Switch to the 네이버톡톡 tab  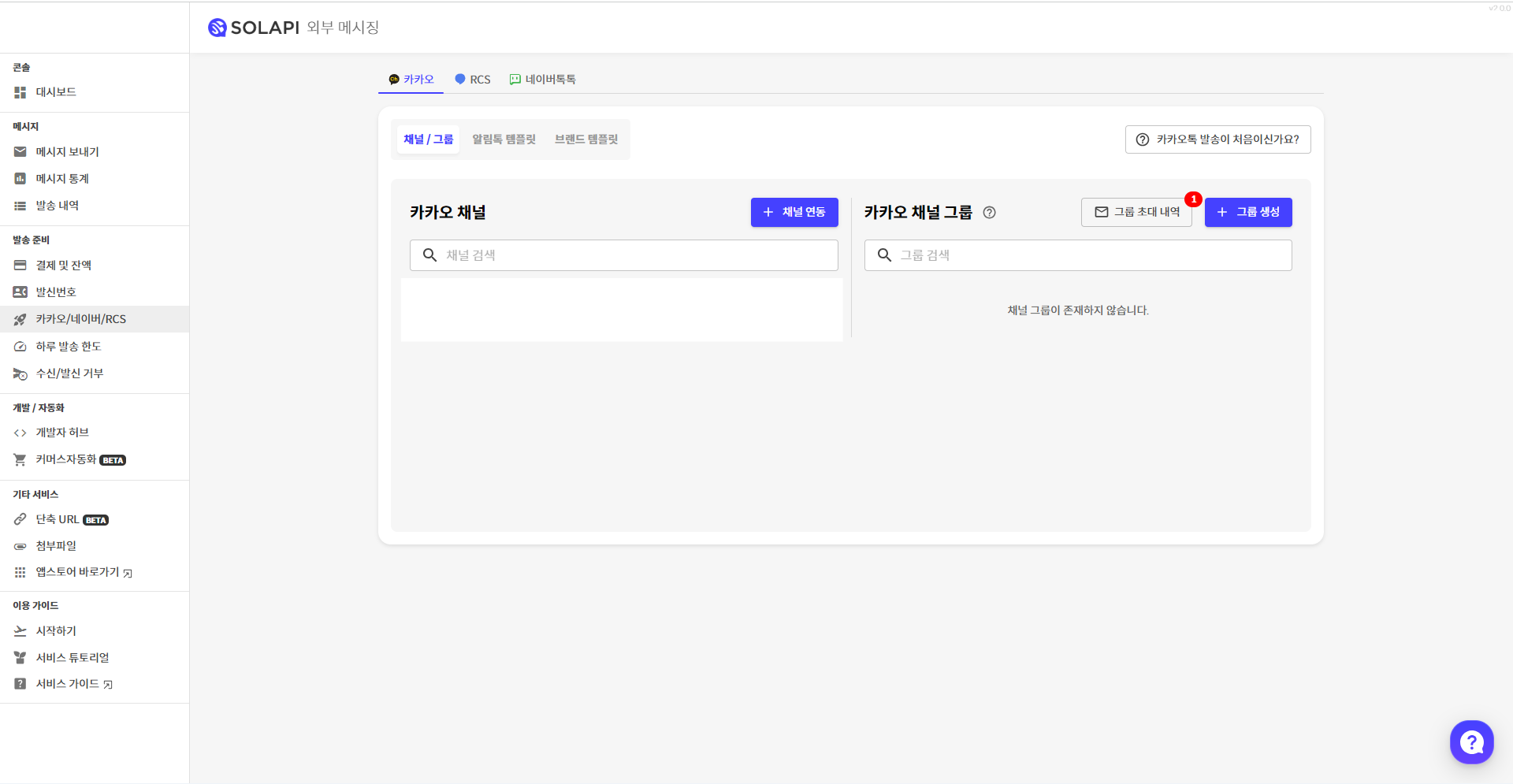coord(543,80)
